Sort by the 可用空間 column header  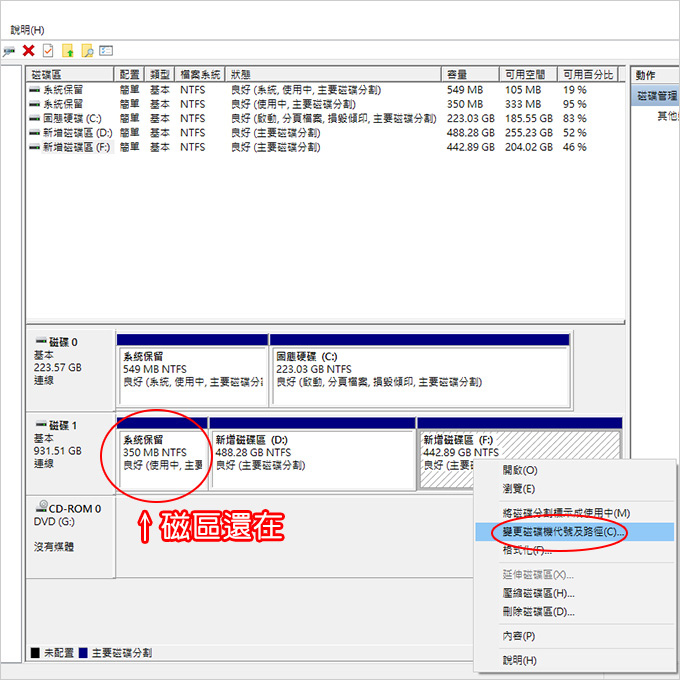[528, 75]
